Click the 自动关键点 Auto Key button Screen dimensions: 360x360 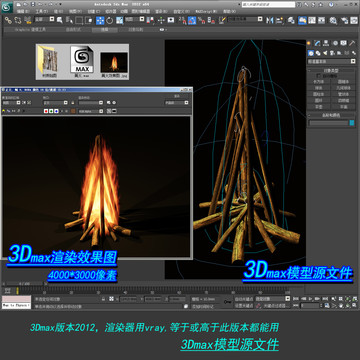click(x=244, y=299)
